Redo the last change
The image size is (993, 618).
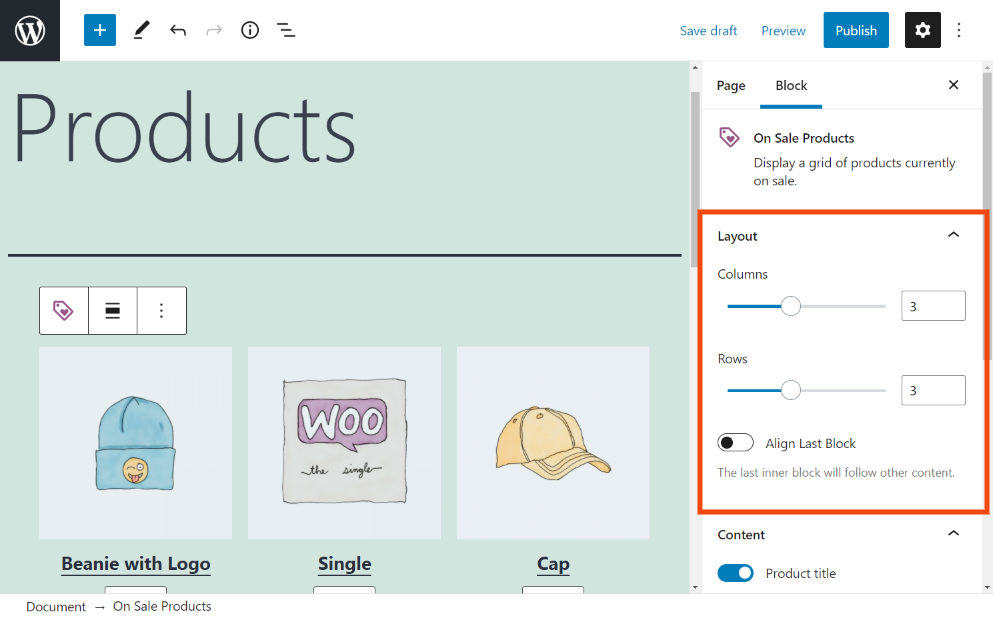[214, 30]
